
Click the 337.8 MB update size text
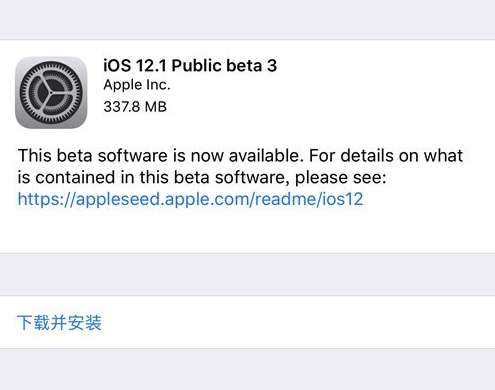click(135, 107)
